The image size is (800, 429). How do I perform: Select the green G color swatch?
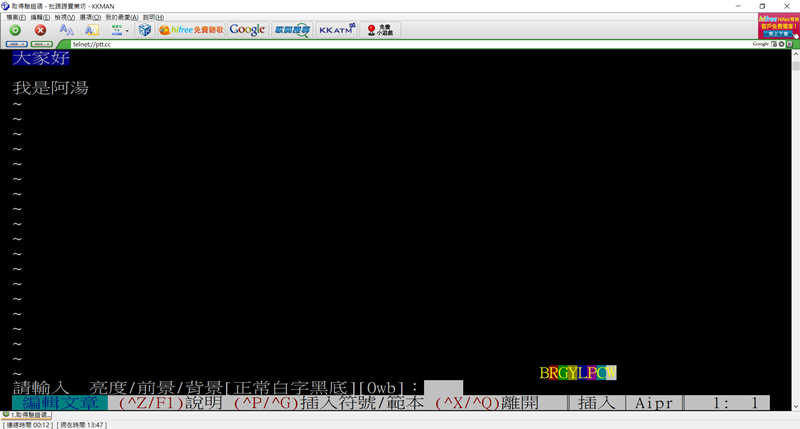563,373
